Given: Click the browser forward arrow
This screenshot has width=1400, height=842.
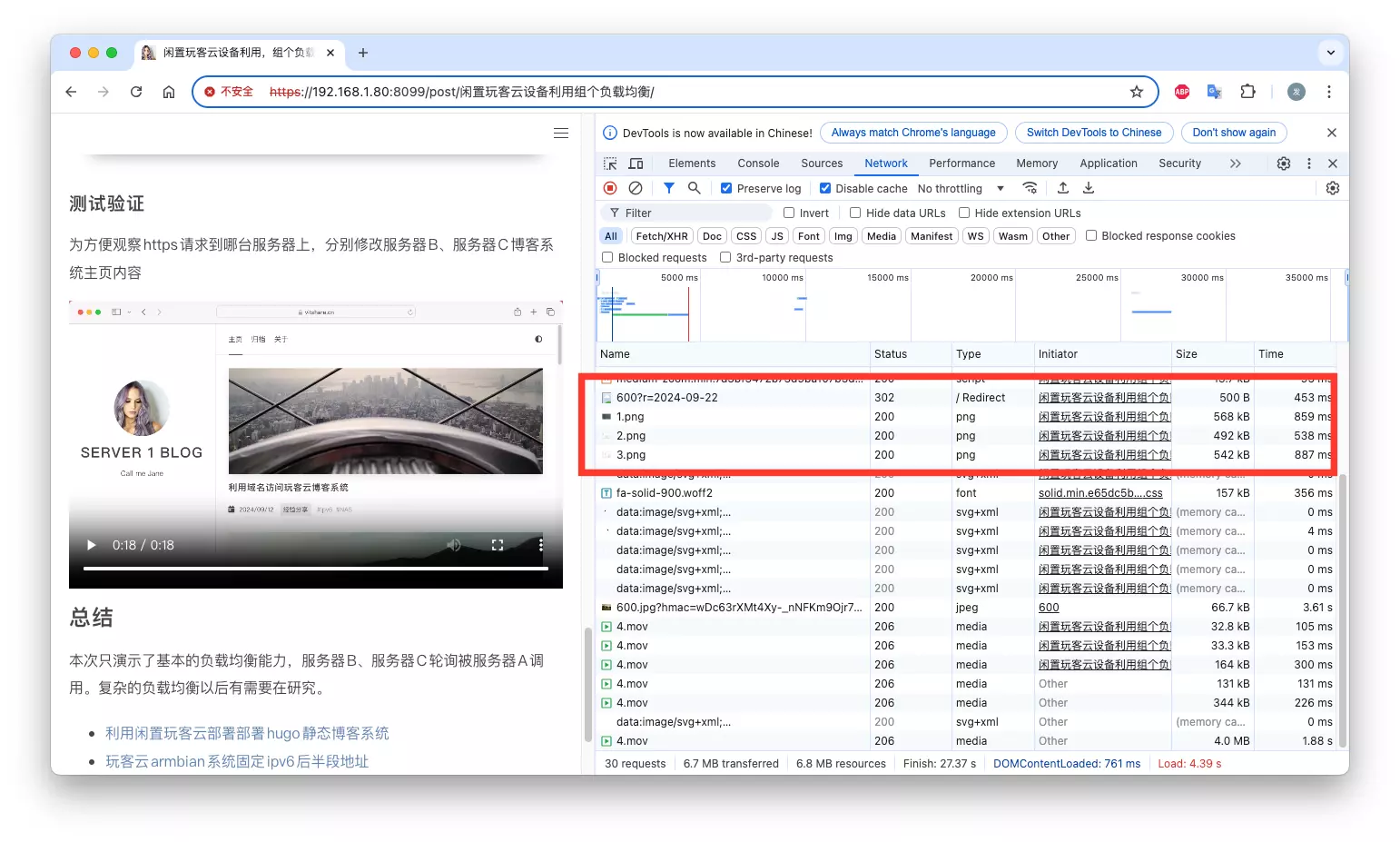Looking at the screenshot, I should pos(104,92).
